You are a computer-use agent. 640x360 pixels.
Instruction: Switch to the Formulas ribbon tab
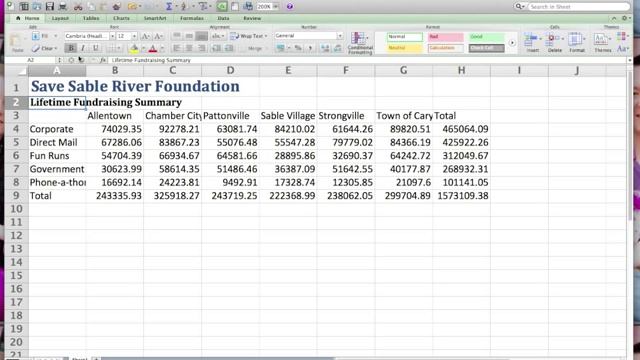point(191,18)
